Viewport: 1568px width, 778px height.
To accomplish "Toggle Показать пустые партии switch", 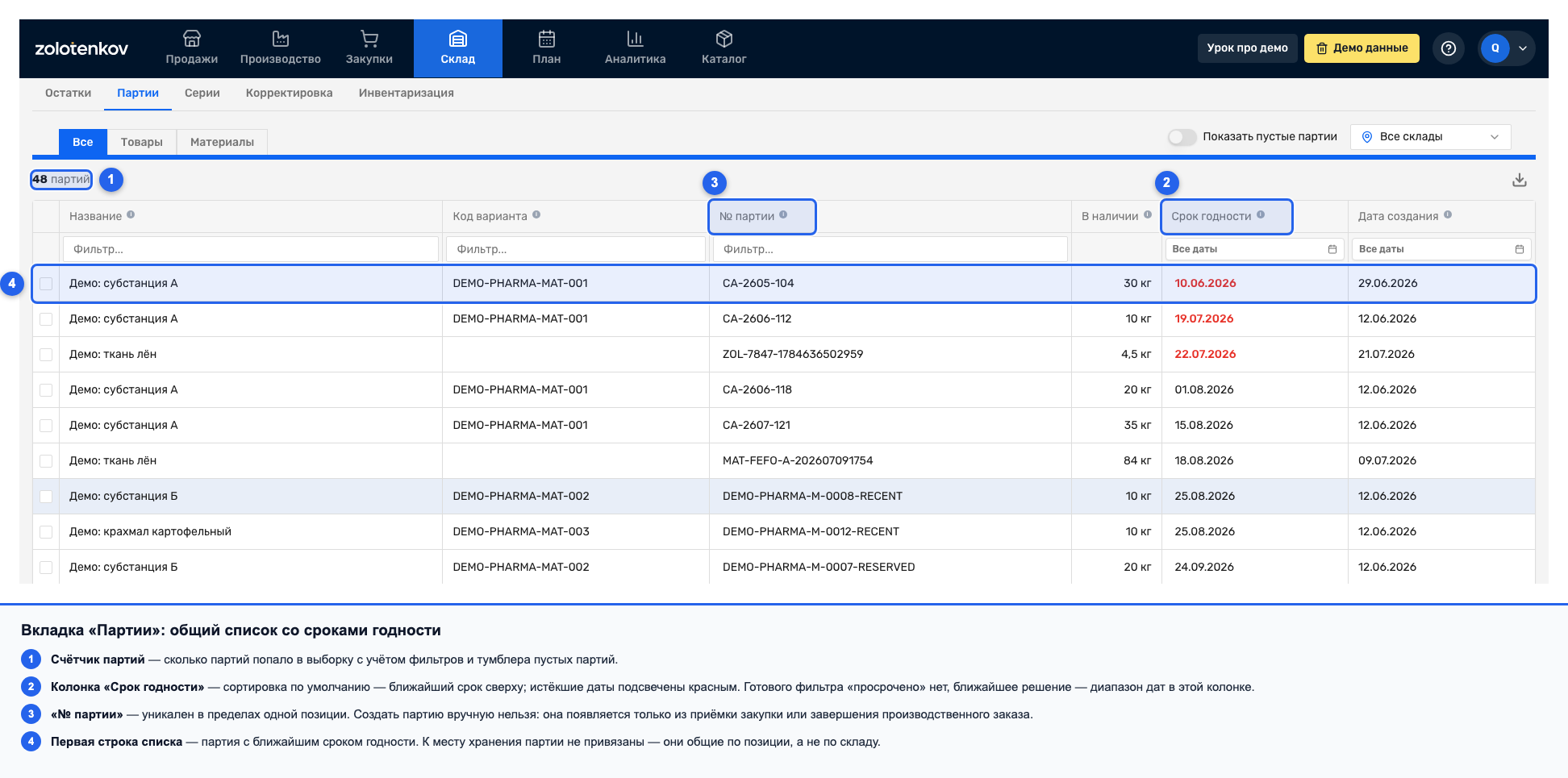I will click(1182, 137).
